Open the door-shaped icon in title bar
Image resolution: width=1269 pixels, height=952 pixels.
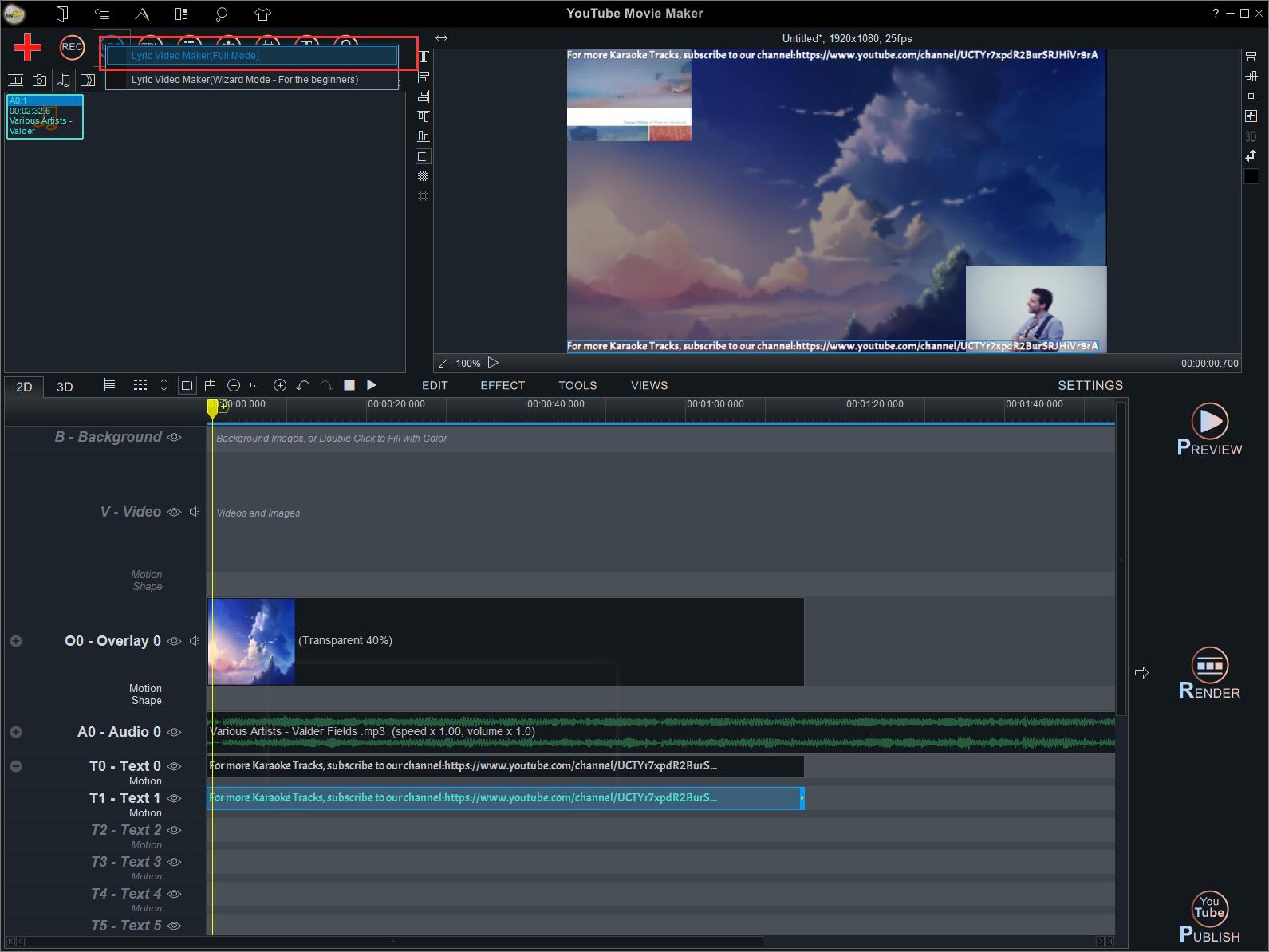point(62,14)
